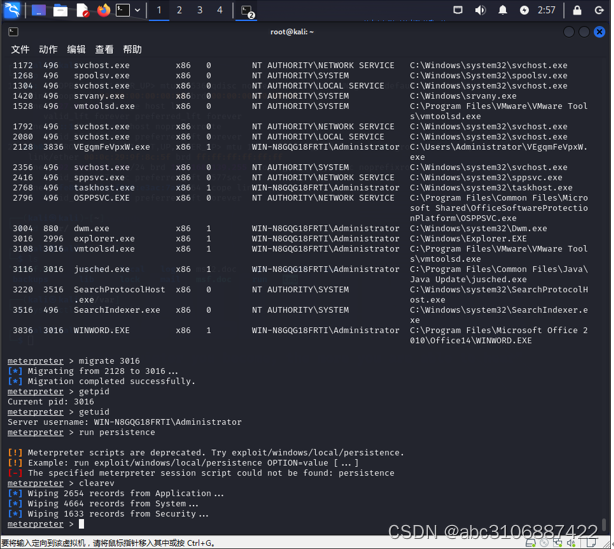This screenshot has width=614, height=549.
Task: Click the WINWORD.EXE process entry
Action: (x=101, y=330)
